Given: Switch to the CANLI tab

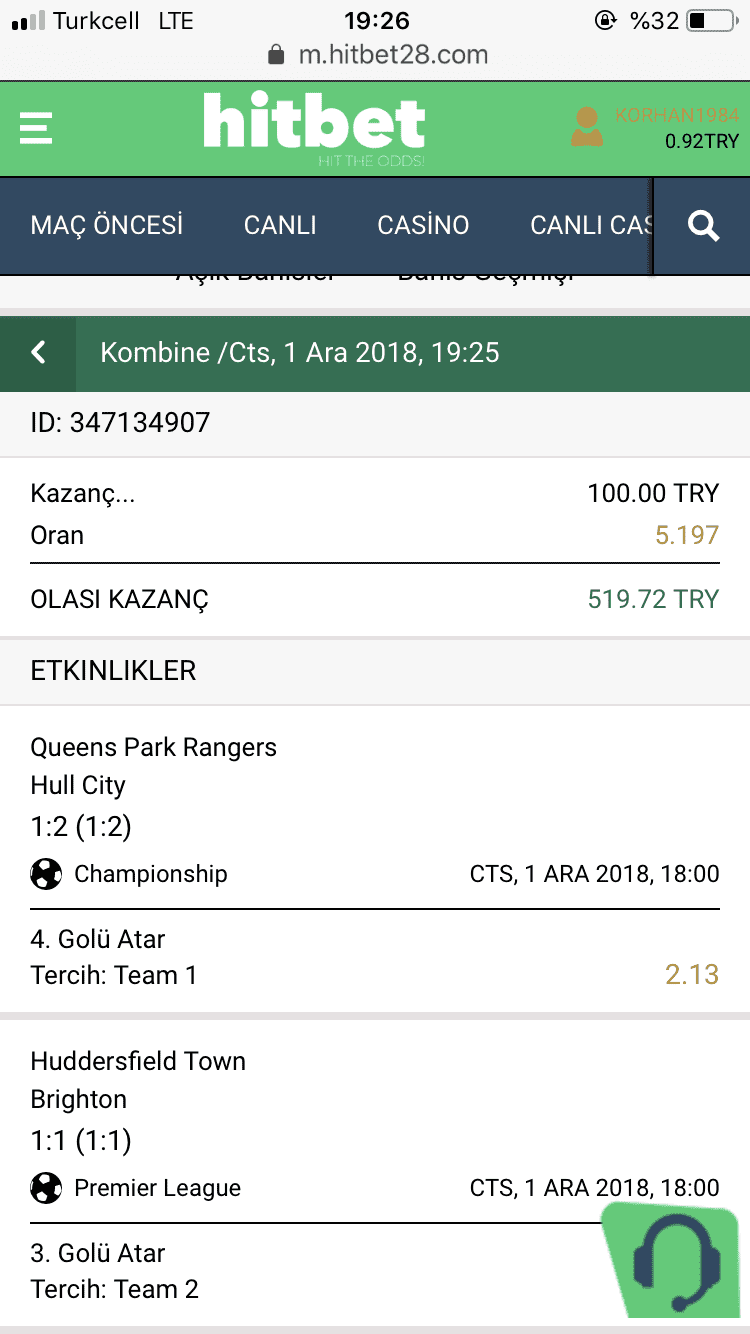Looking at the screenshot, I should point(280,225).
